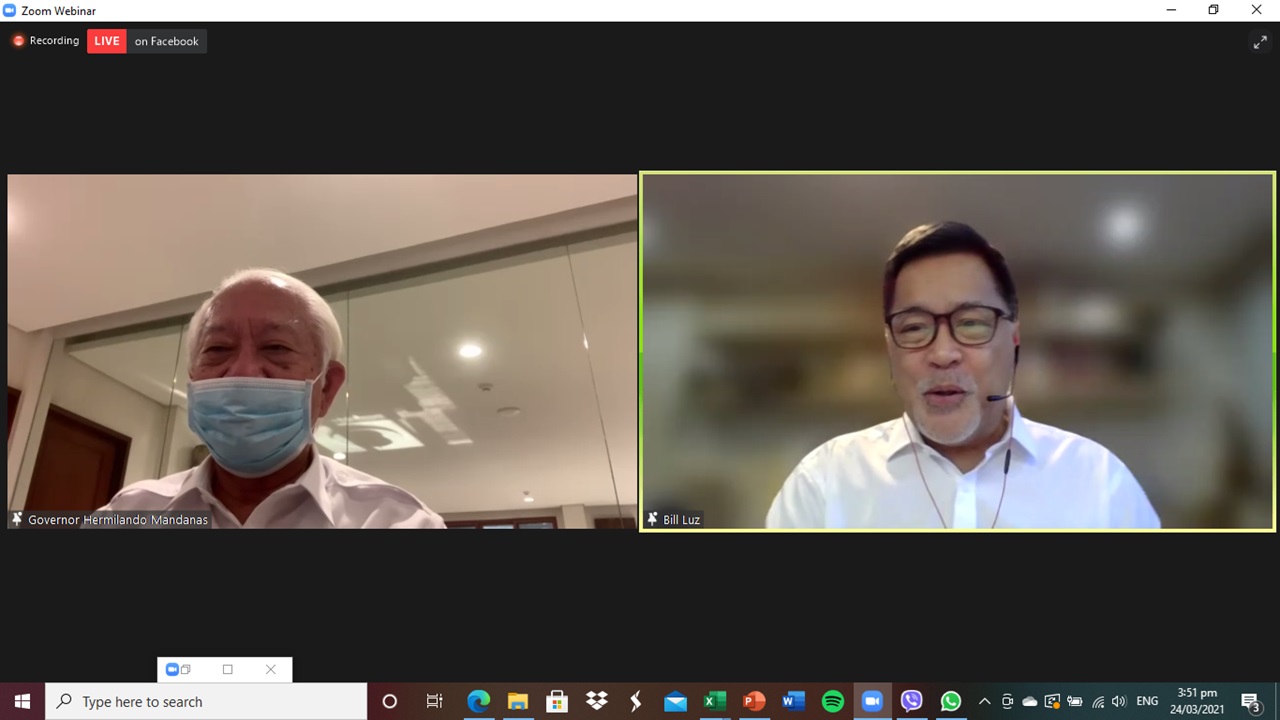Open the 'on Facebook' live stream label
This screenshot has height=720, width=1280.
click(167, 41)
